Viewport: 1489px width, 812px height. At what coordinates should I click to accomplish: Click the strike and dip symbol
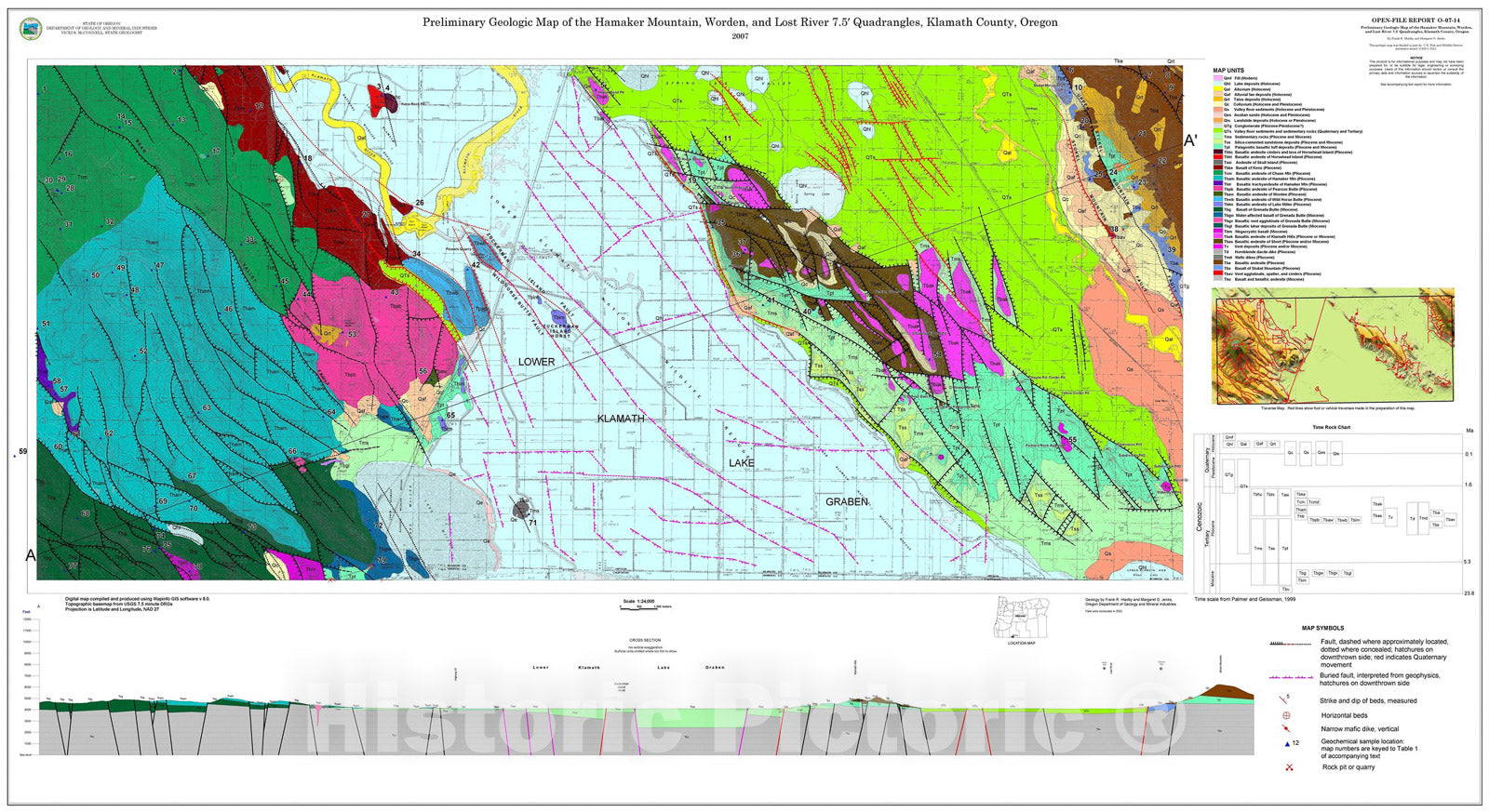click(x=1285, y=699)
